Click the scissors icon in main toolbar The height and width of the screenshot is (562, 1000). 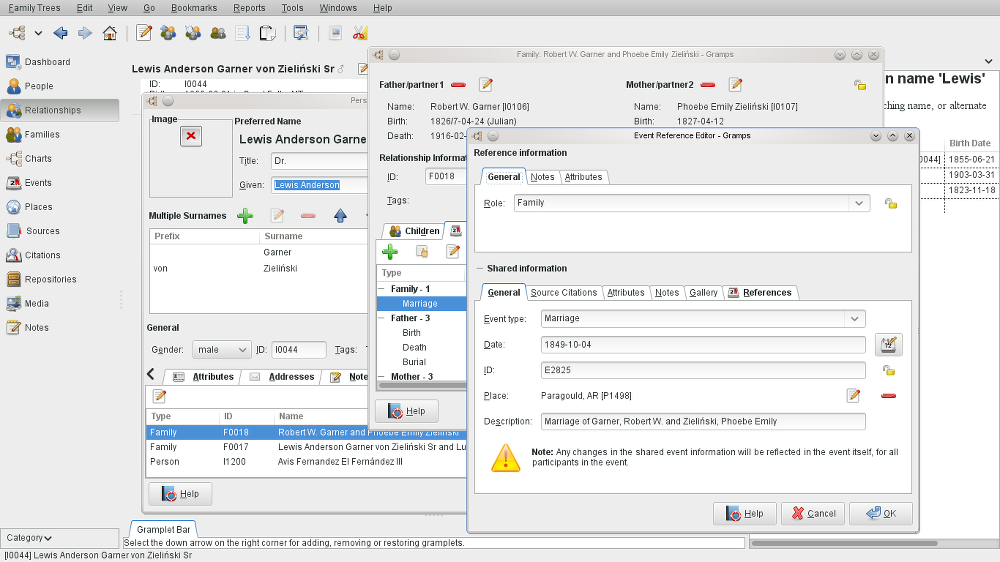pyautogui.click(x=360, y=33)
